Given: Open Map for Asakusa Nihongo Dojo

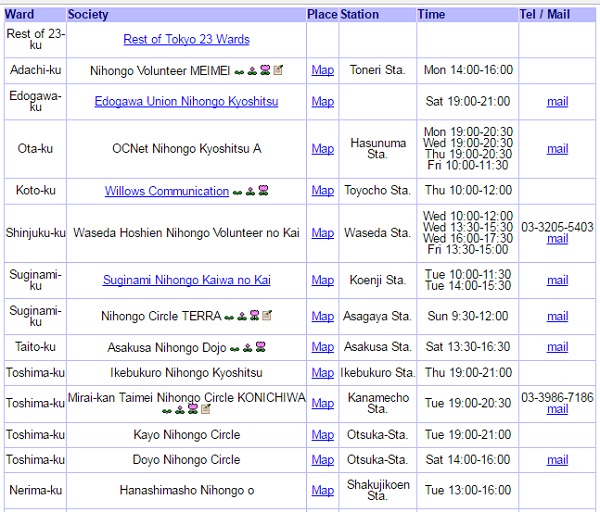Looking at the screenshot, I should point(323,347).
